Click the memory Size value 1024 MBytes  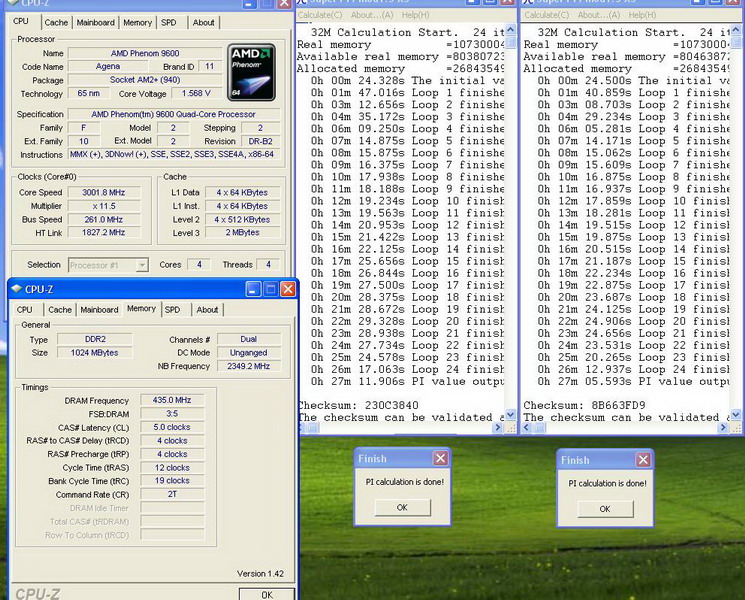click(x=95, y=352)
